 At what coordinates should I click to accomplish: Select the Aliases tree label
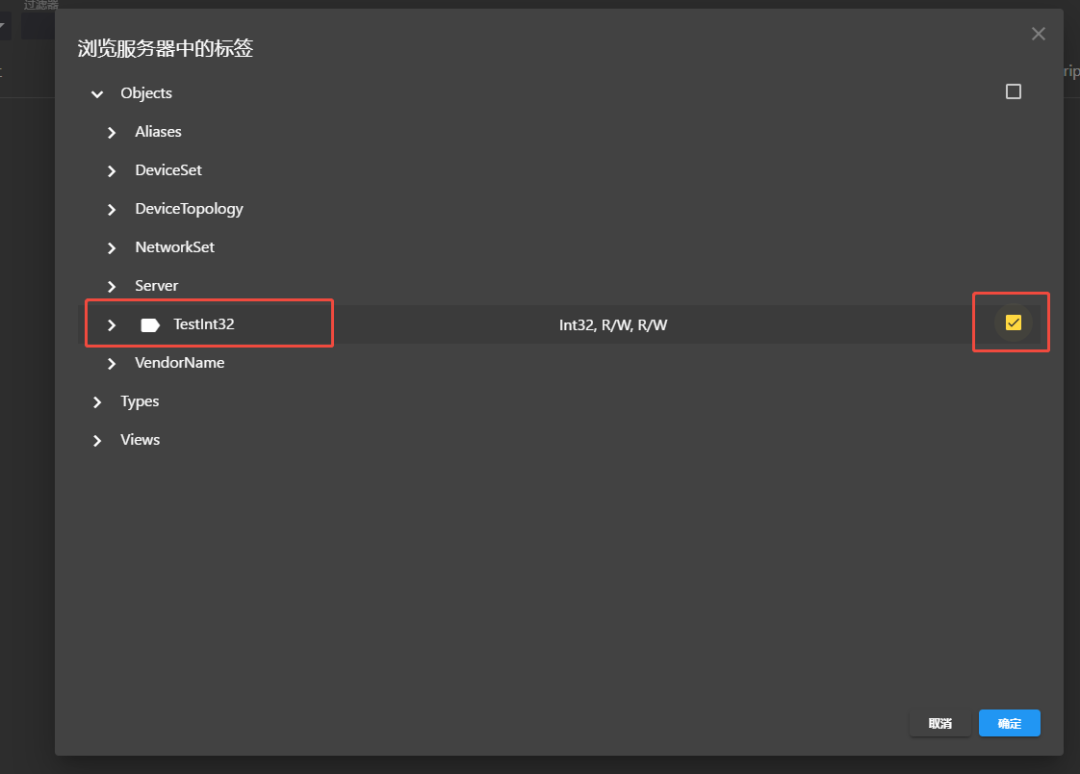click(x=158, y=132)
